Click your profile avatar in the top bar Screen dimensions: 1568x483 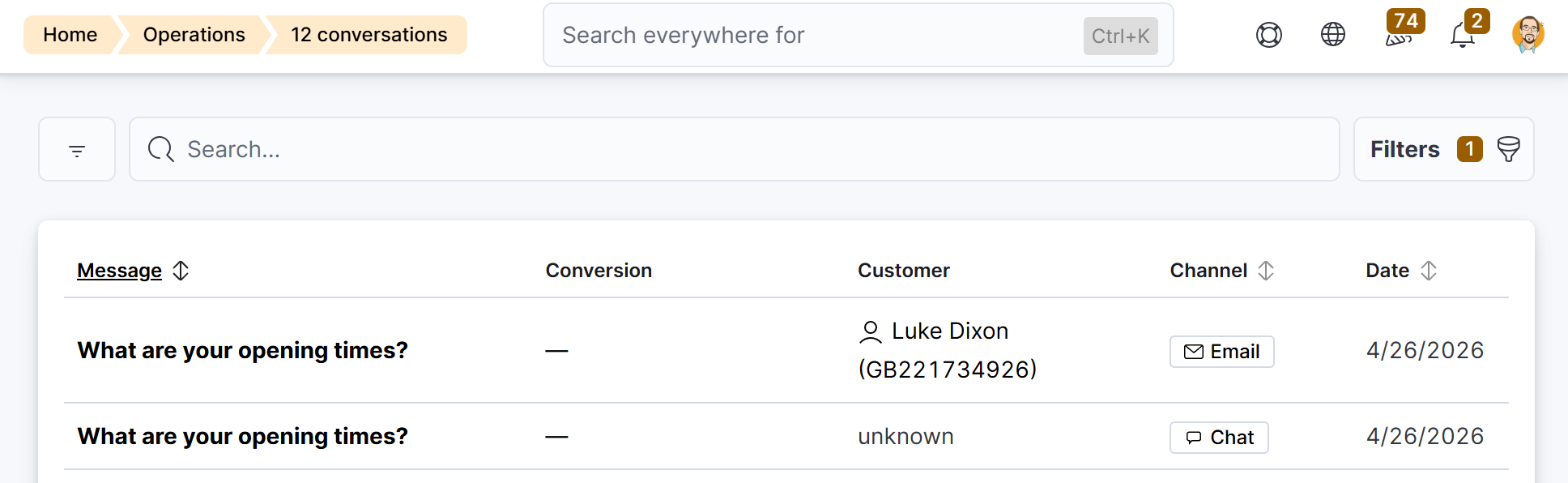tap(1528, 35)
